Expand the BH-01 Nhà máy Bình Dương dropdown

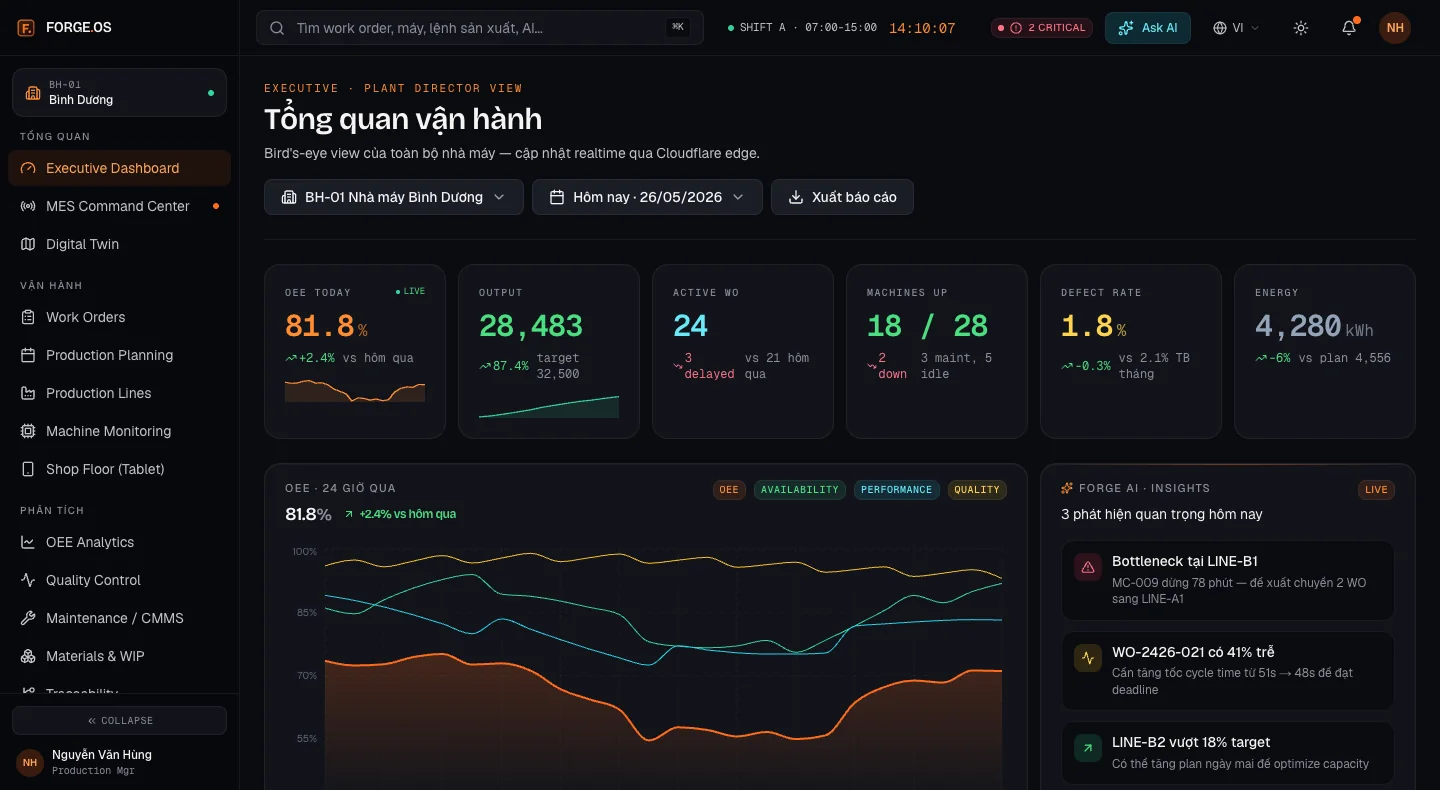click(x=394, y=197)
